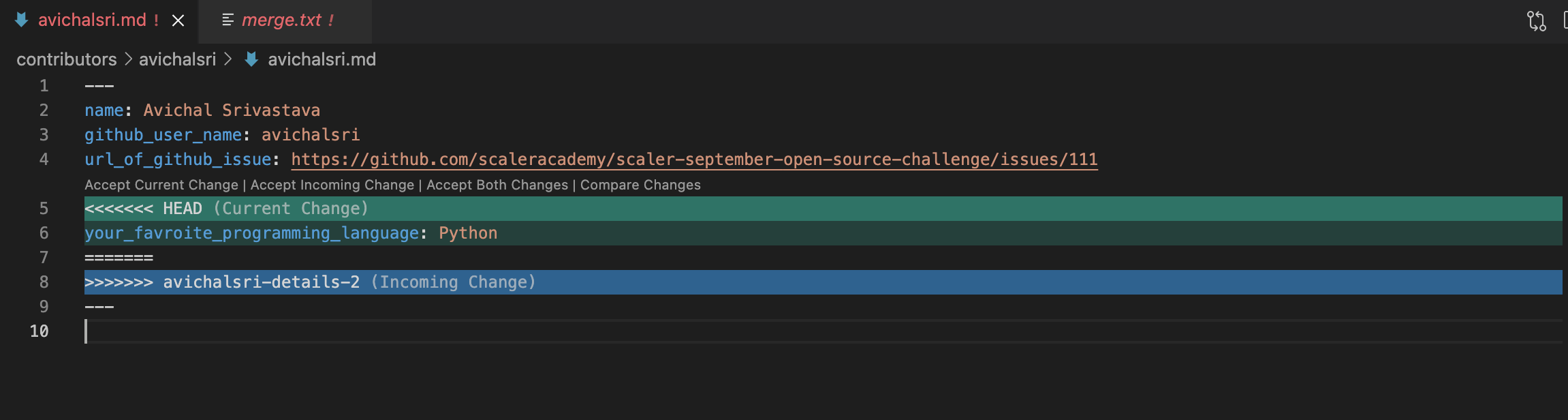Open Compare Changes for the conflict
Screen dimensions: 1568x420
point(640,185)
